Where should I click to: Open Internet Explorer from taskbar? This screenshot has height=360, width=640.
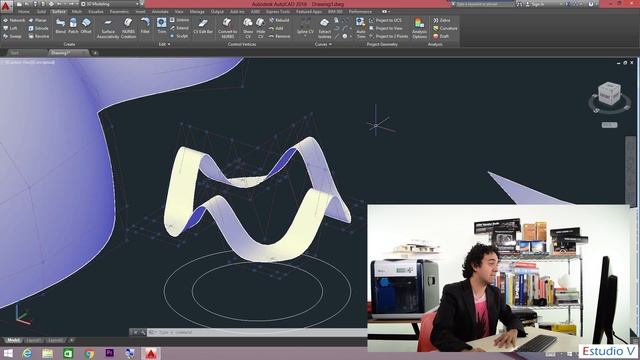pyautogui.click(x=27, y=353)
